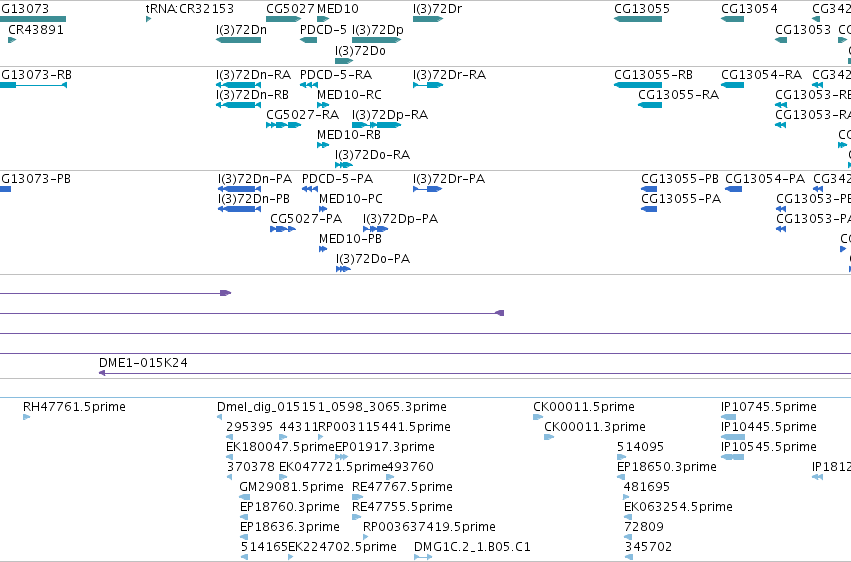Viewport: 851px width, 562px height.
Task: Click the l(3)72Dn-RA transcript label
Action: click(253, 75)
